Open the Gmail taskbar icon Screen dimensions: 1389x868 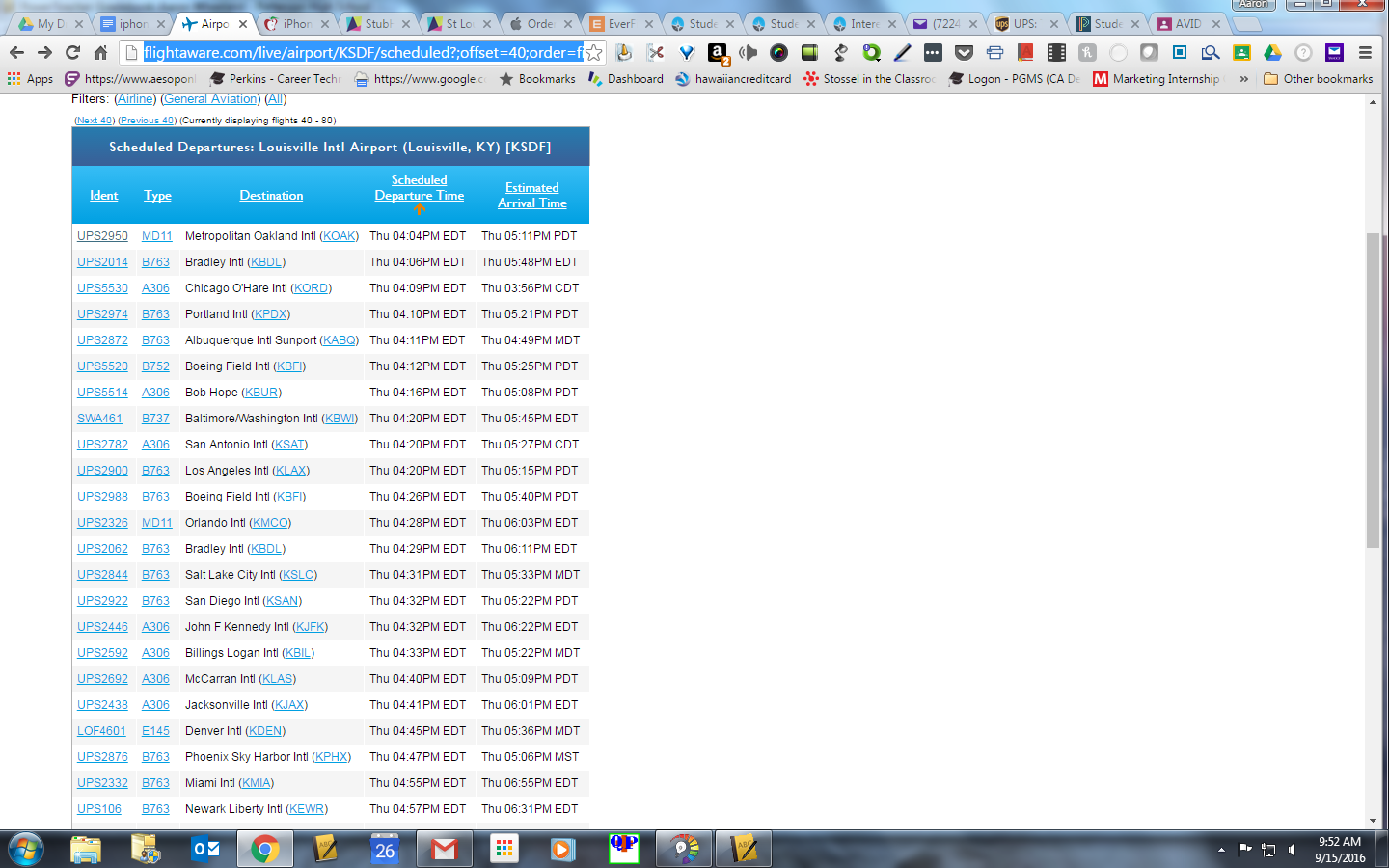coord(445,850)
